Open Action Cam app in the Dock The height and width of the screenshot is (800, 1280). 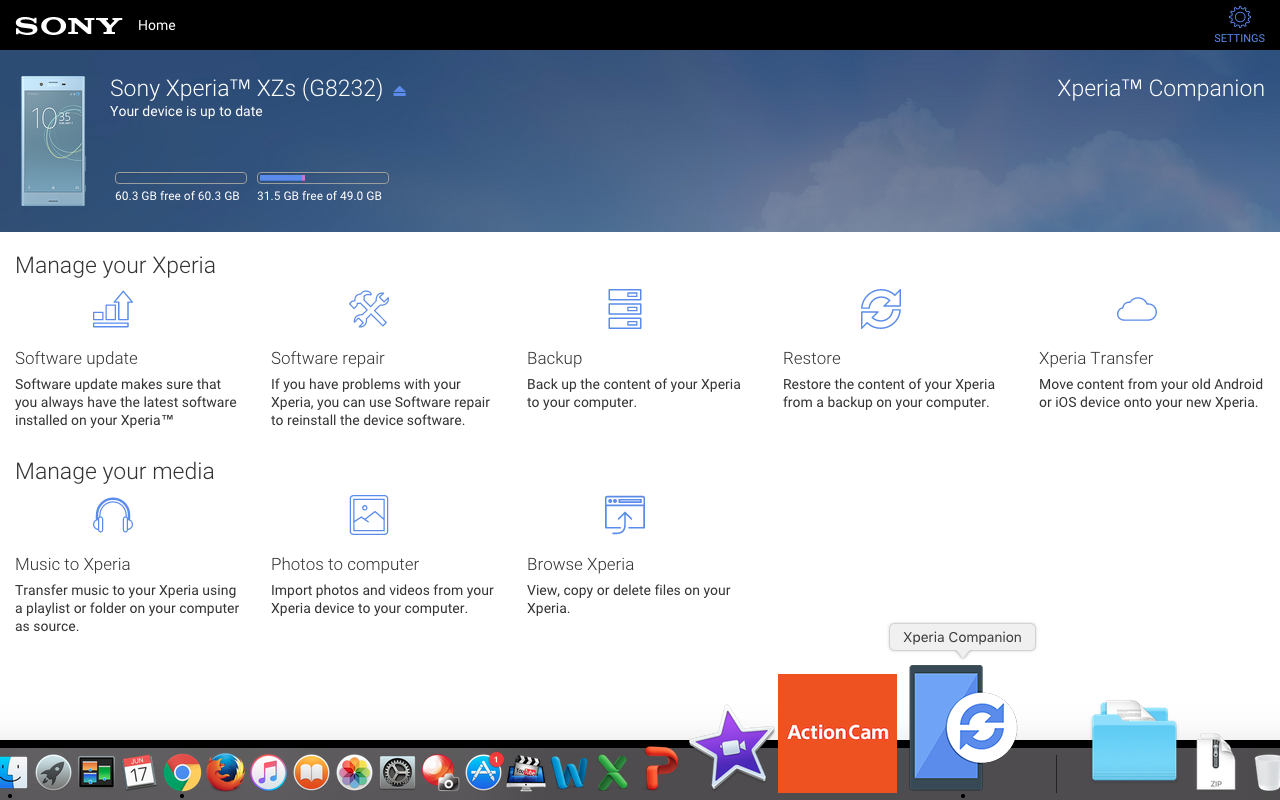click(x=837, y=732)
